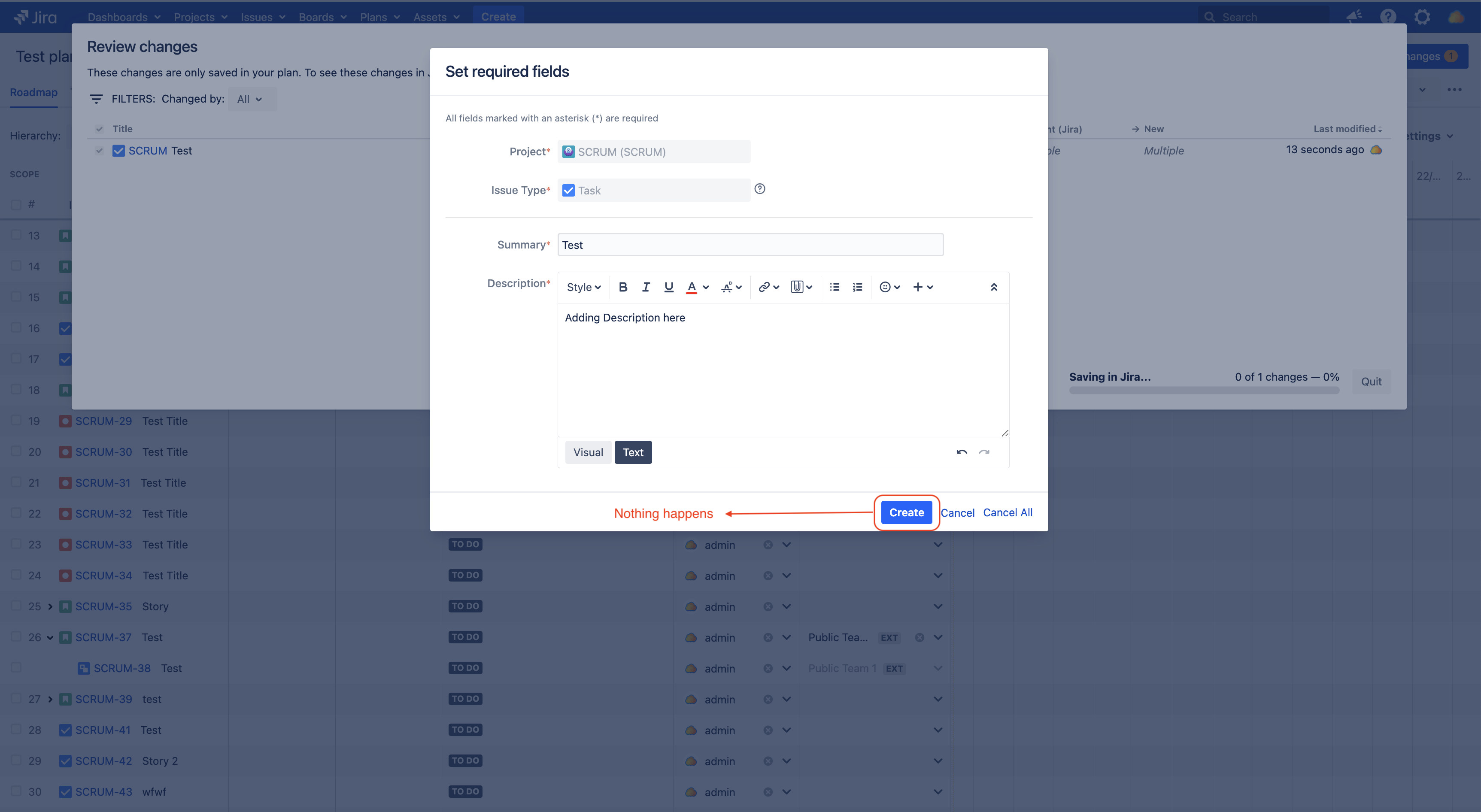Toggle the SCRUM Test change checkbox
Screen dimensions: 1481x812
tap(100, 151)
